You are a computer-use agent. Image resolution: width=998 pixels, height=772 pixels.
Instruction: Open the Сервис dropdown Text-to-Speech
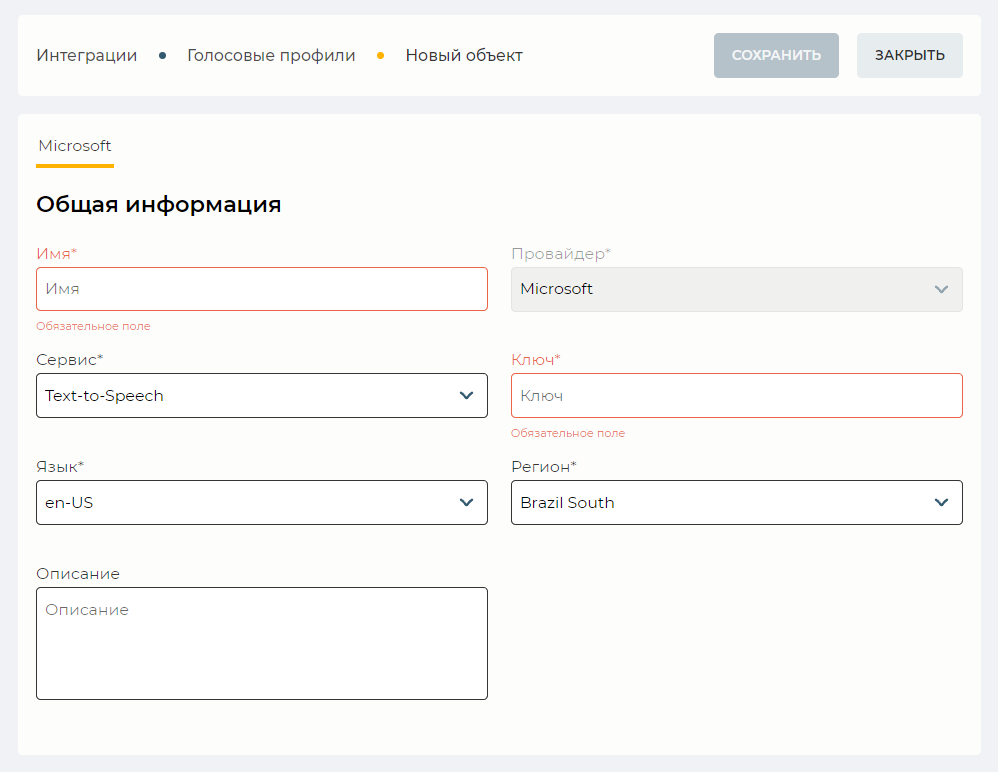point(262,395)
